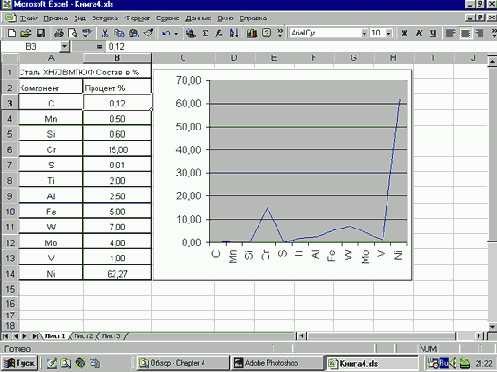Click the Cut scissors icon
The width and height of the screenshot is (497, 372).
[105, 33]
